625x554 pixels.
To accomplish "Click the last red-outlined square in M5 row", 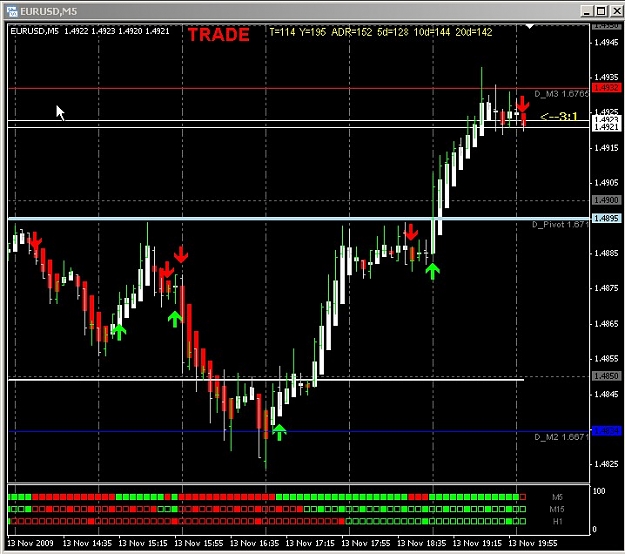I will 523,497.
